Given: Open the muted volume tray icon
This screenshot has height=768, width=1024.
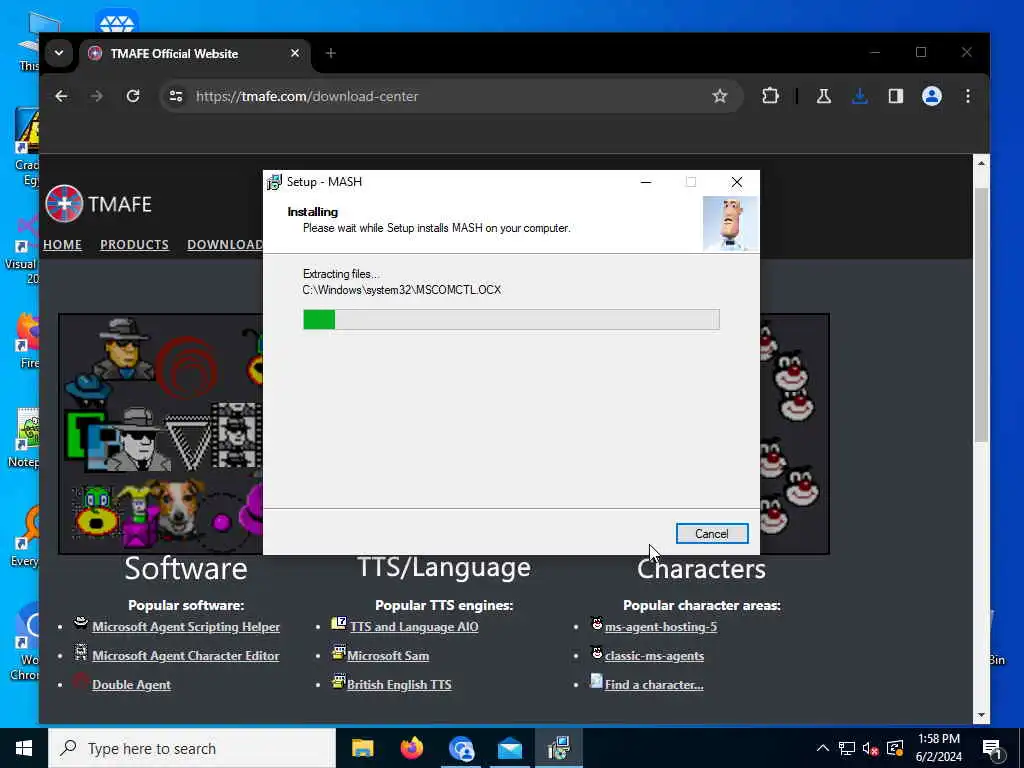Looking at the screenshot, I should [x=871, y=748].
